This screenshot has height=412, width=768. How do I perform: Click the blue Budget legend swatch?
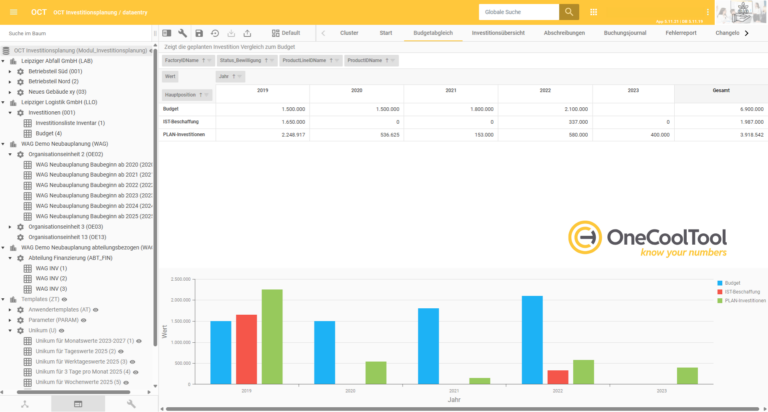pos(721,283)
